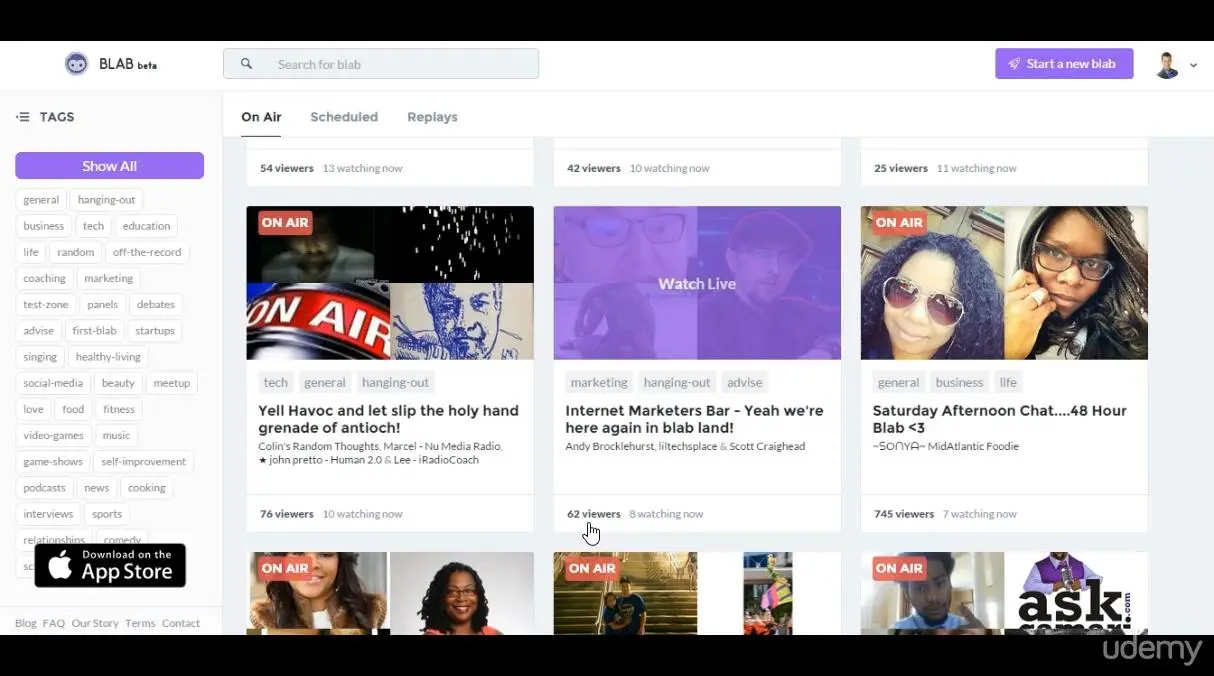Screen dimensions: 1214x676
Task: Open the Blog footer link
Action: [x=26, y=623]
